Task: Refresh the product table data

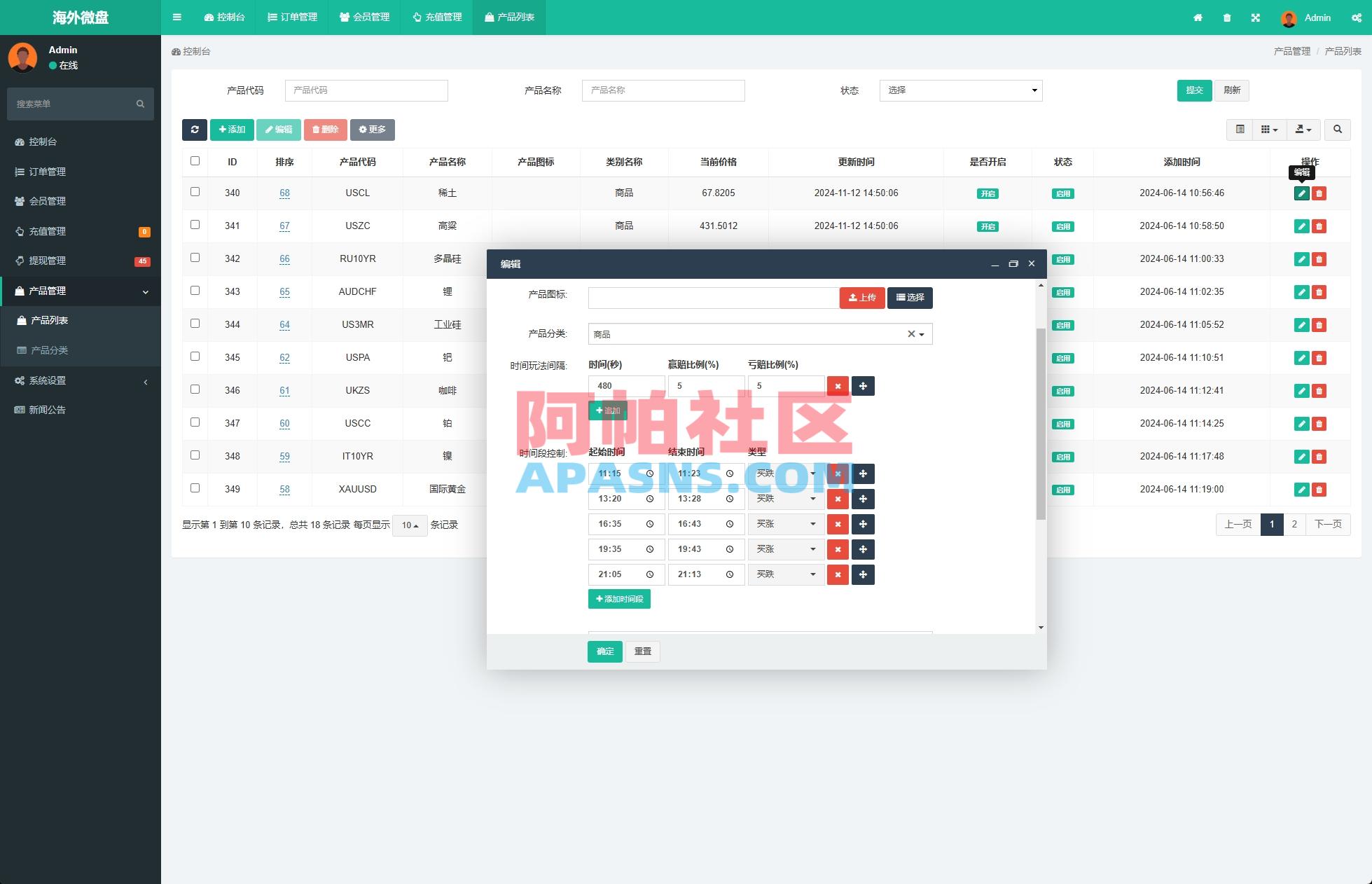Action: coord(195,130)
